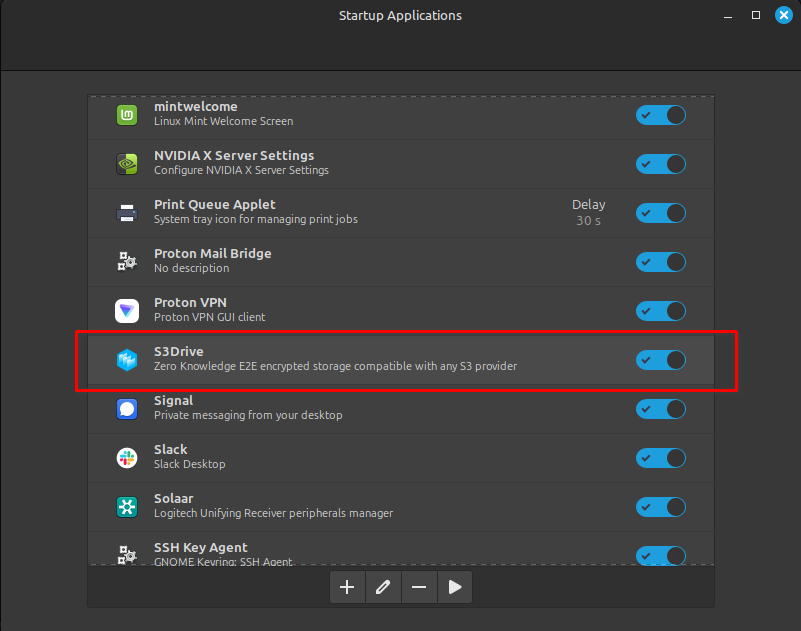Minimize the Startup Applications window
This screenshot has width=801, height=631.
click(728, 16)
